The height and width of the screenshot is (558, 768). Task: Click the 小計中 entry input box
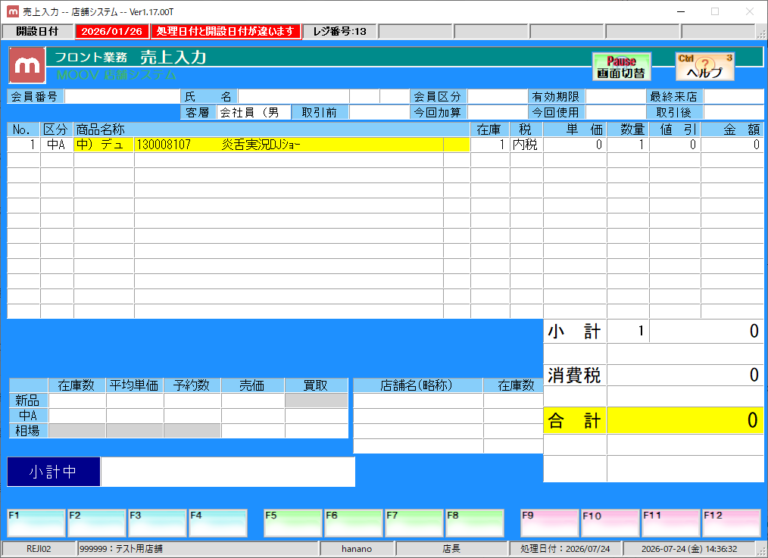coord(228,472)
